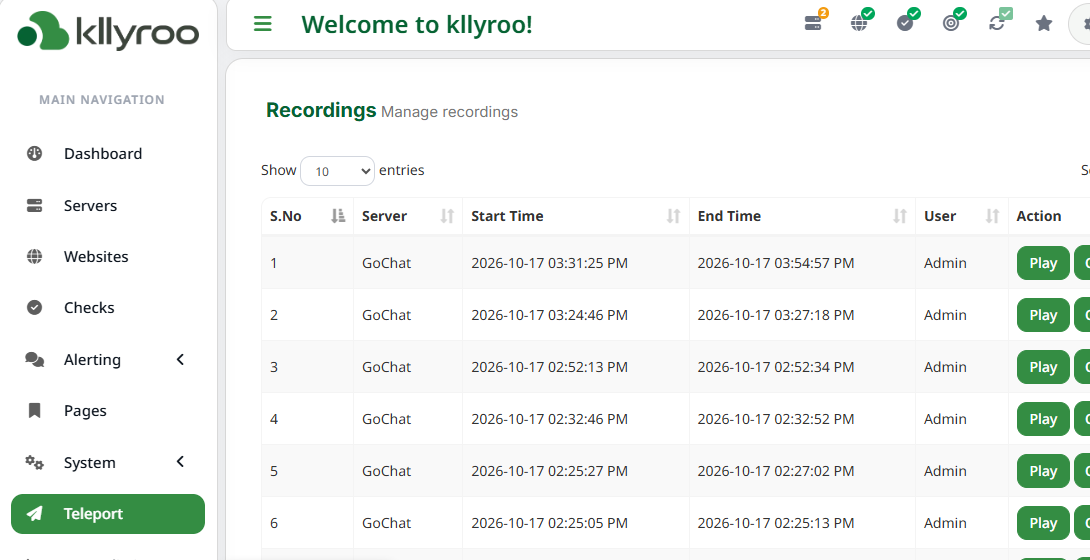Click the Checks checkmark icon in the sidebar
This screenshot has width=1090, height=560.
[x=34, y=307]
